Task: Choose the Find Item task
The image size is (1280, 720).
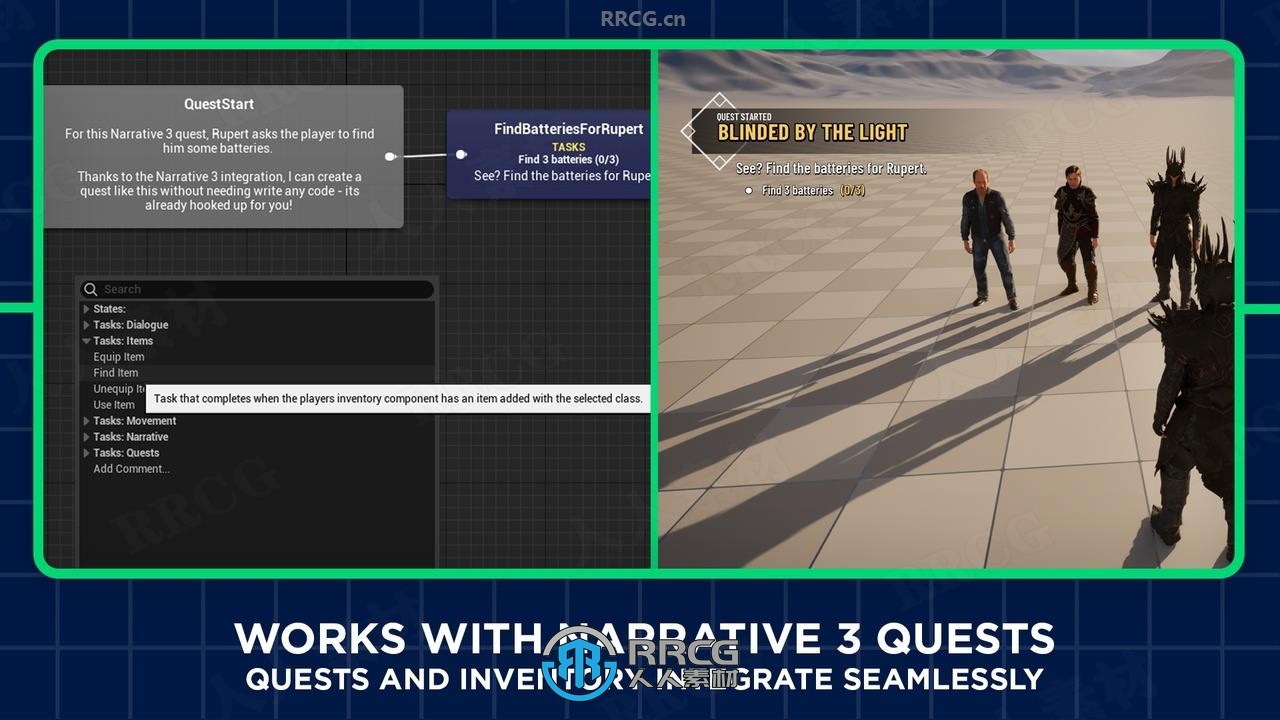Action: coord(116,373)
